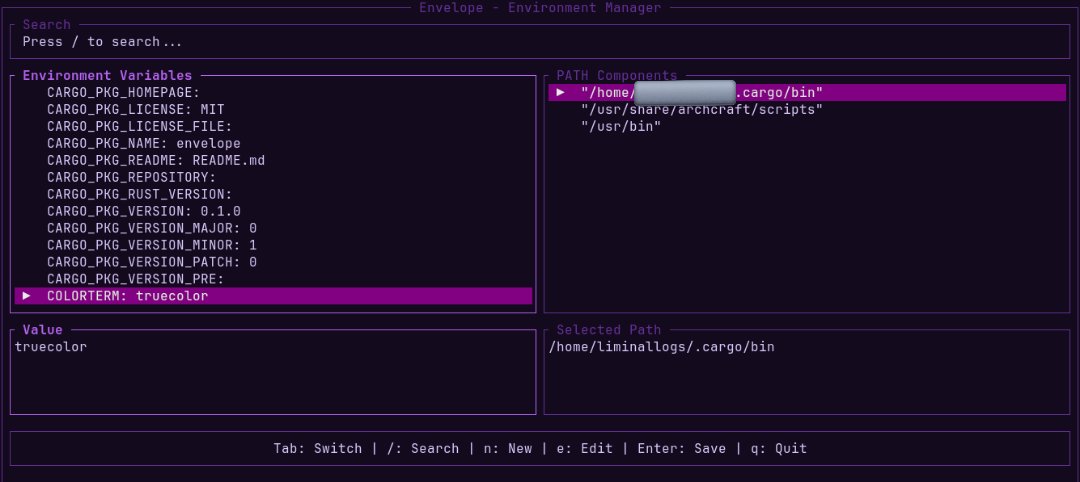Select the CARGO_PKG_LICENSE_FILE row
Image resolution: width=1080 pixels, height=482 pixels.
(273, 127)
